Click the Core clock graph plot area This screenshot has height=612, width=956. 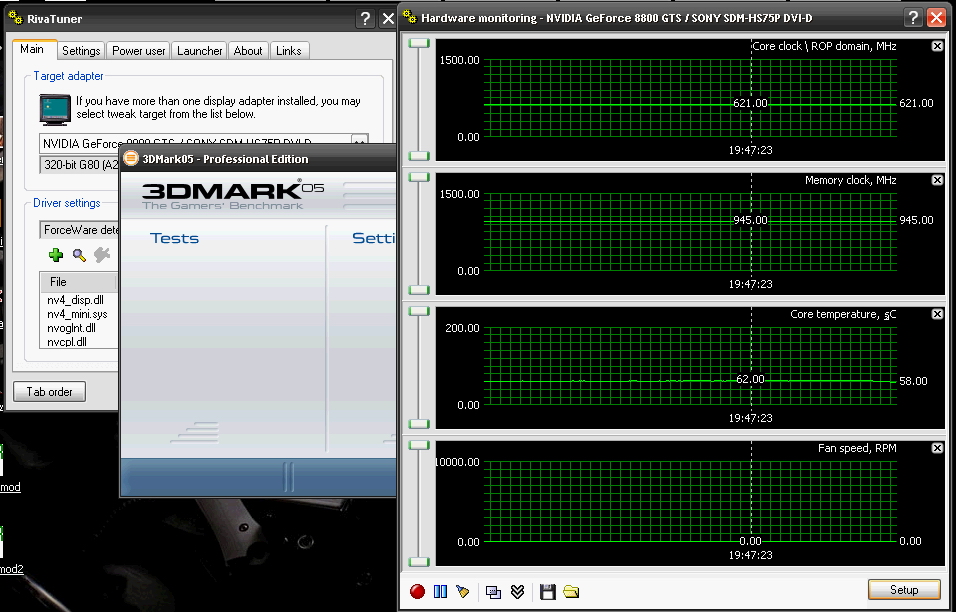(x=690, y=98)
